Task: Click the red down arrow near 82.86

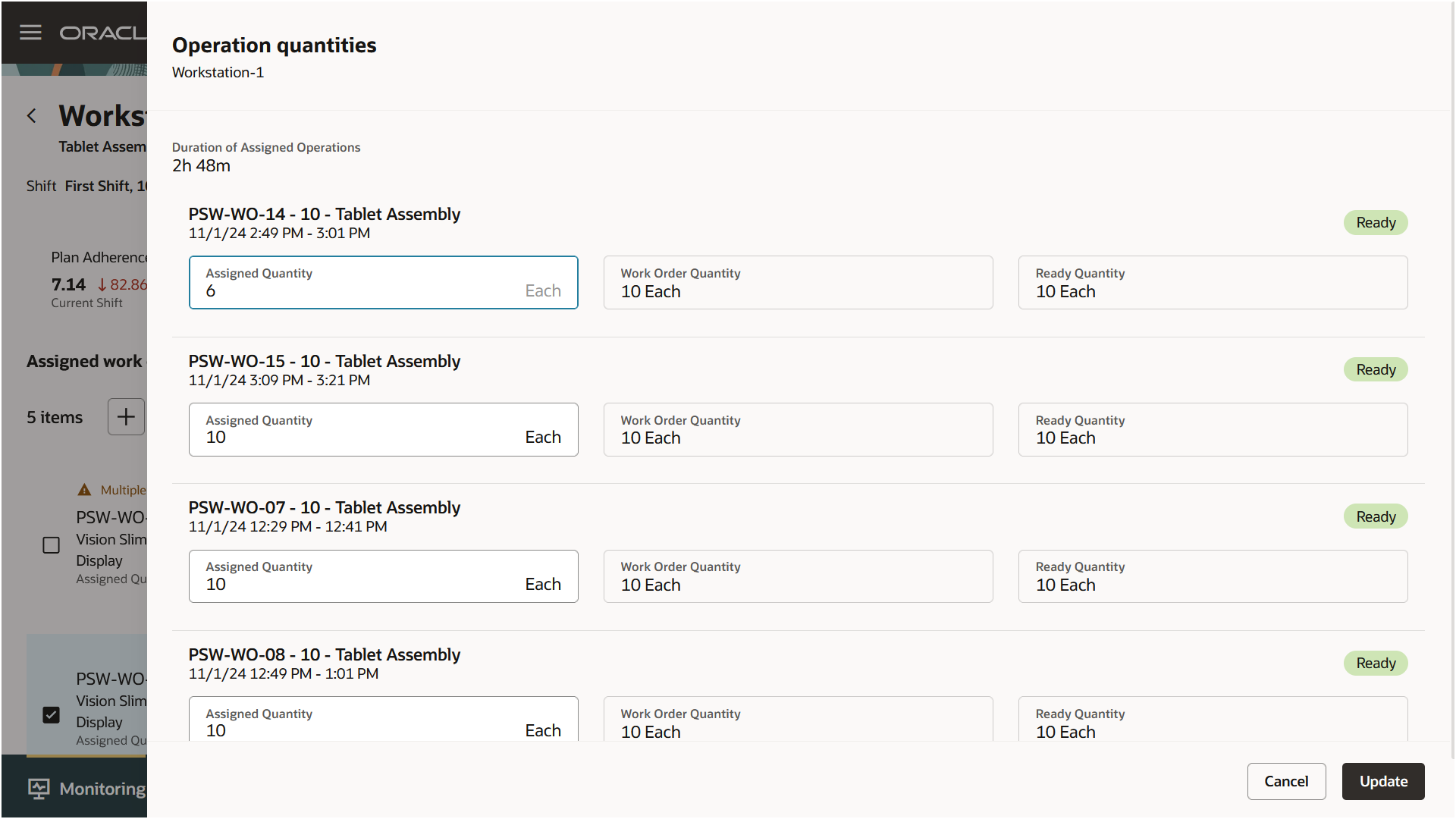Action: pyautogui.click(x=102, y=285)
